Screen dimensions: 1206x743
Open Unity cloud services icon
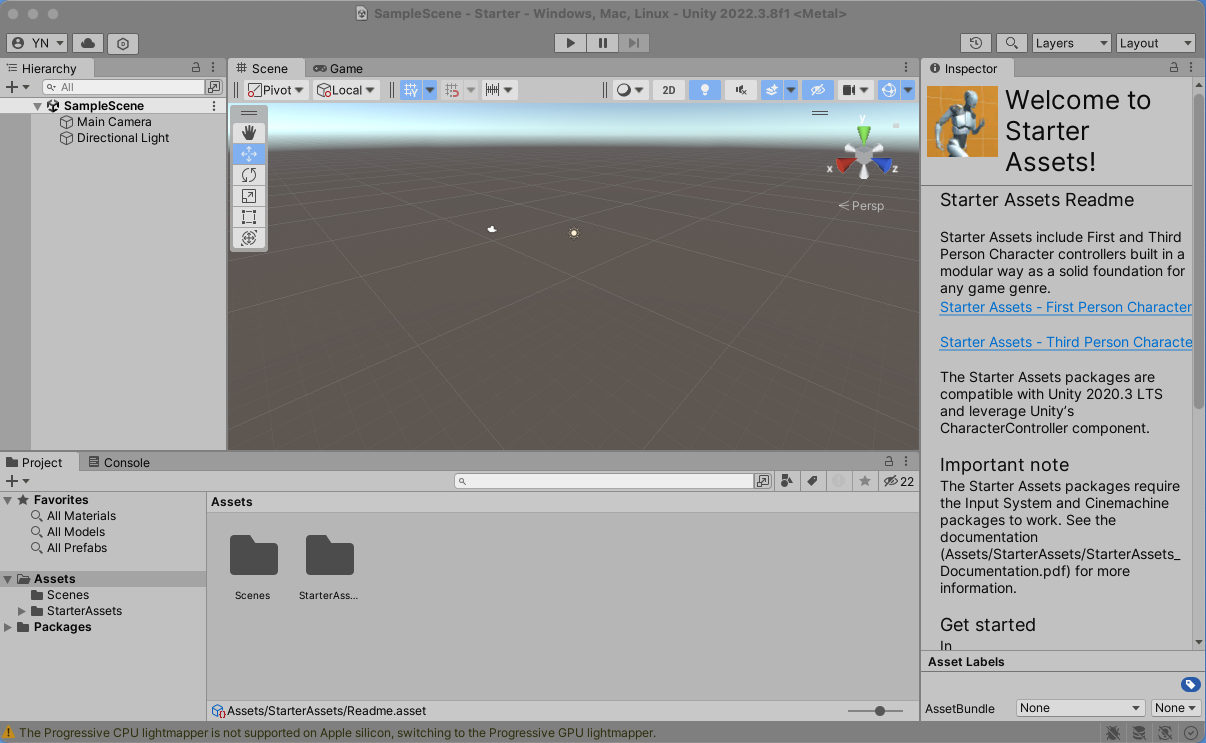click(88, 43)
